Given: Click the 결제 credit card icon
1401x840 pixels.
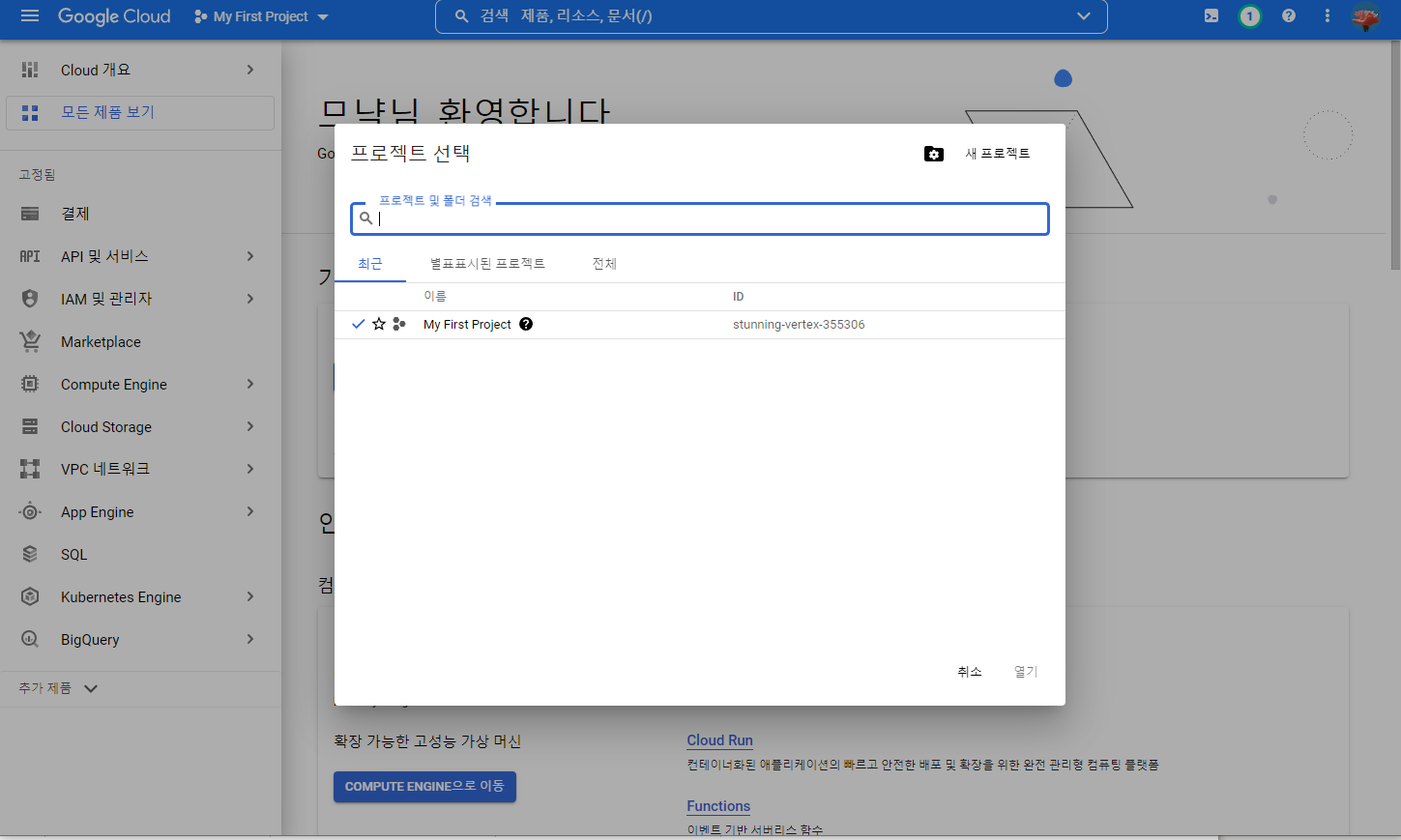Looking at the screenshot, I should (30, 214).
